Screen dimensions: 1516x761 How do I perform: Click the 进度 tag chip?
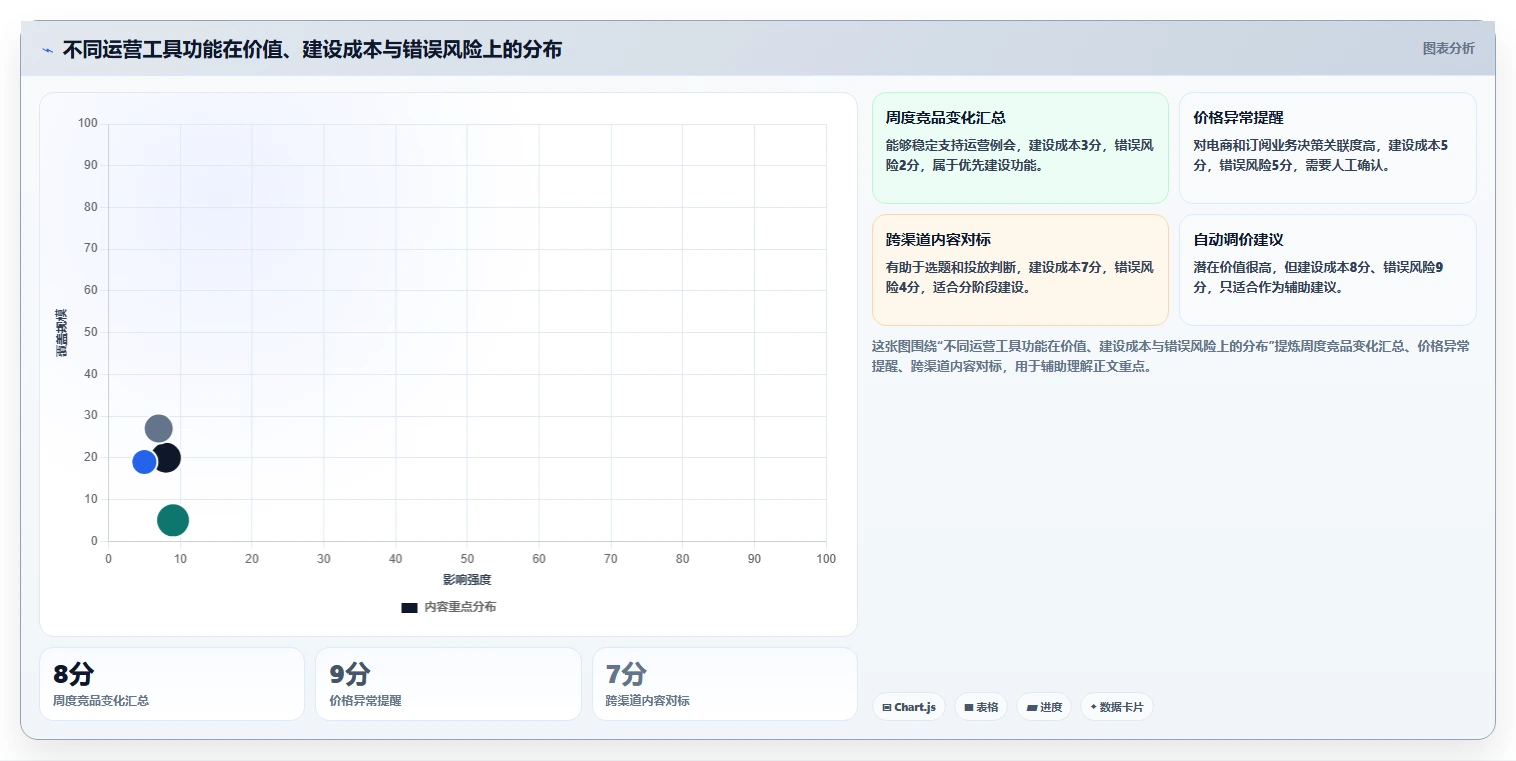(1044, 707)
